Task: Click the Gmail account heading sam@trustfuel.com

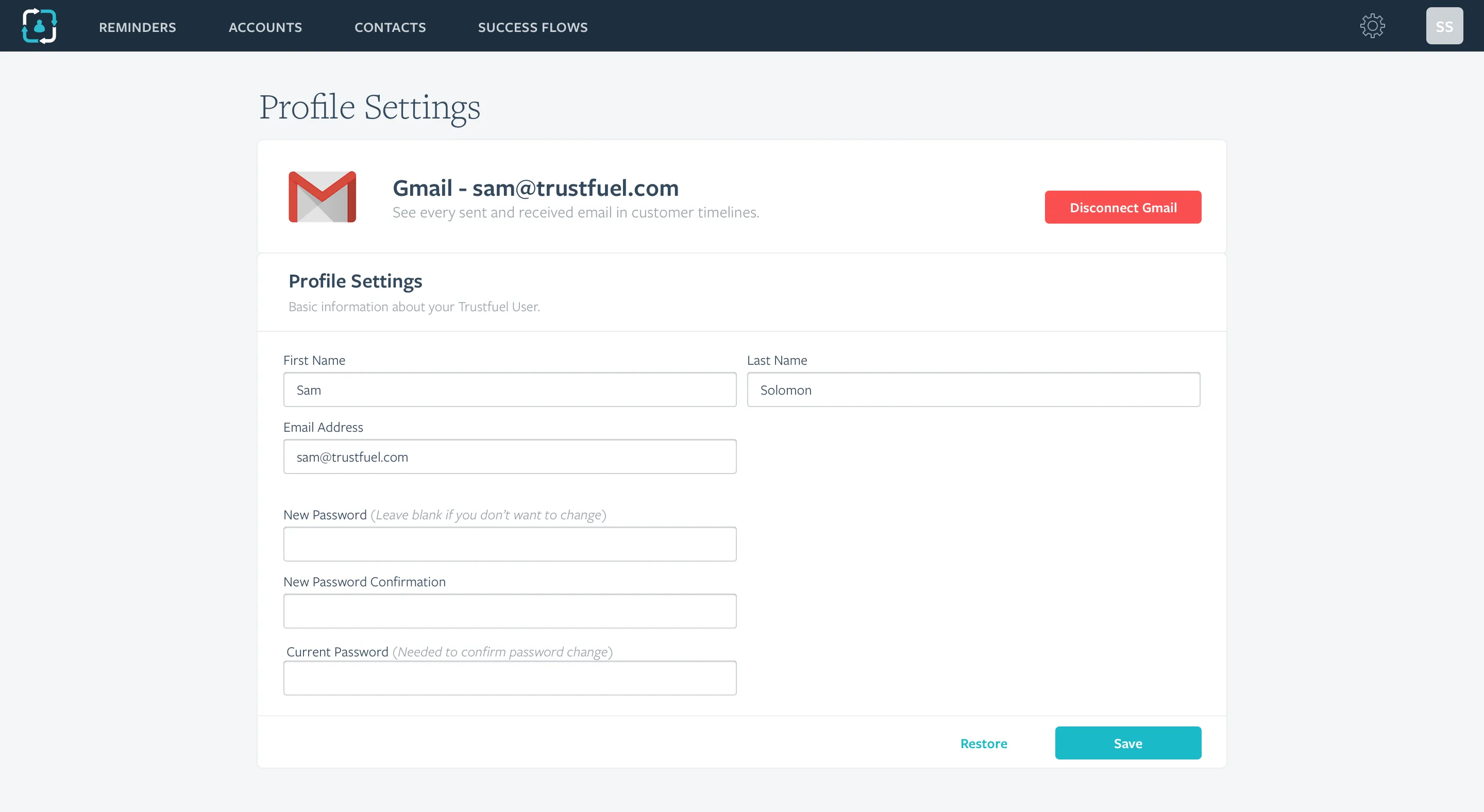Action: [x=535, y=188]
